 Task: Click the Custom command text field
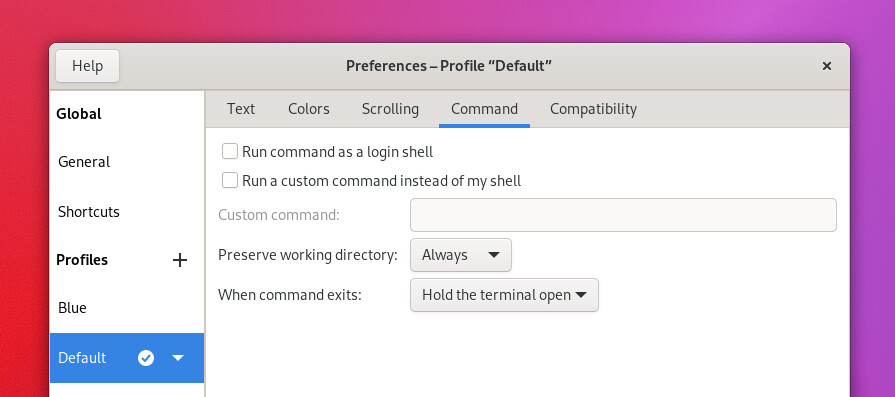coord(623,215)
